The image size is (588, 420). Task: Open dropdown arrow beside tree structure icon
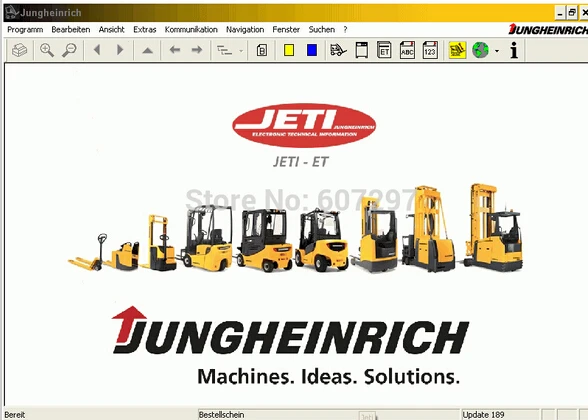(241, 51)
